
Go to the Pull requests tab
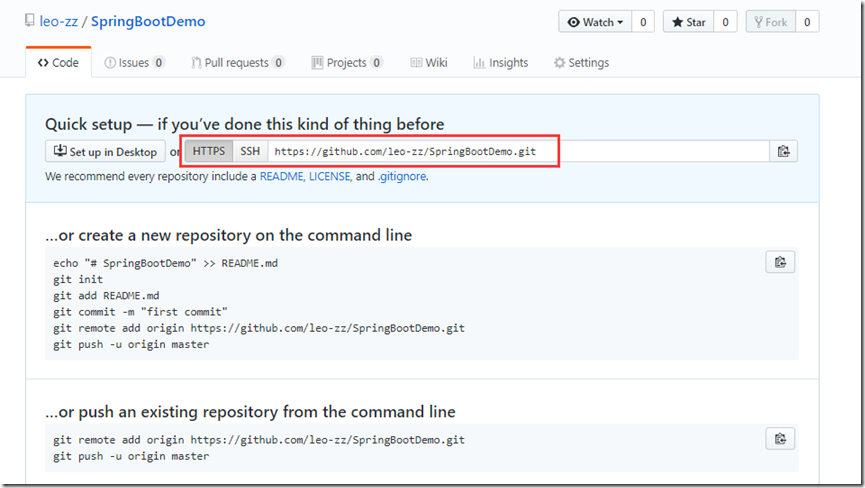click(237, 63)
